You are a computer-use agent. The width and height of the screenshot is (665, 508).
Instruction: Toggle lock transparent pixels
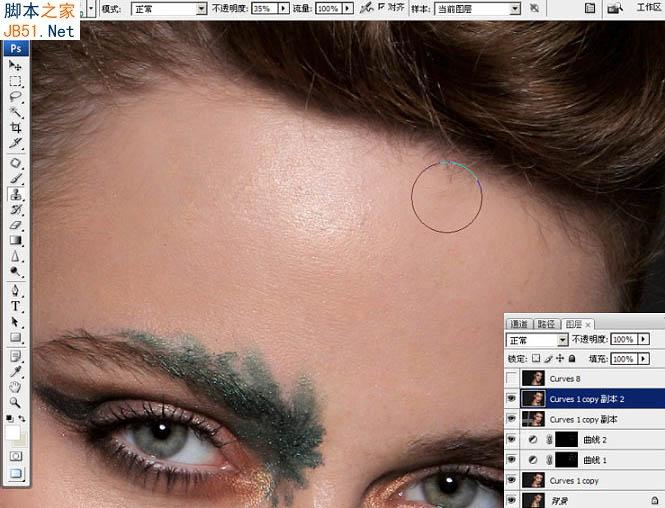[536, 358]
